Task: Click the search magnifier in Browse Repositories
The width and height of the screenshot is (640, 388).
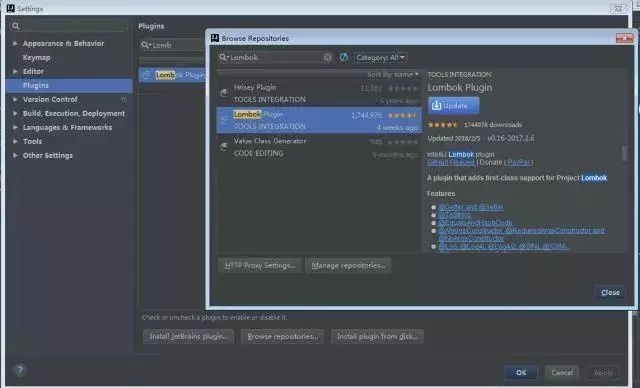Action: pyautogui.click(x=223, y=57)
